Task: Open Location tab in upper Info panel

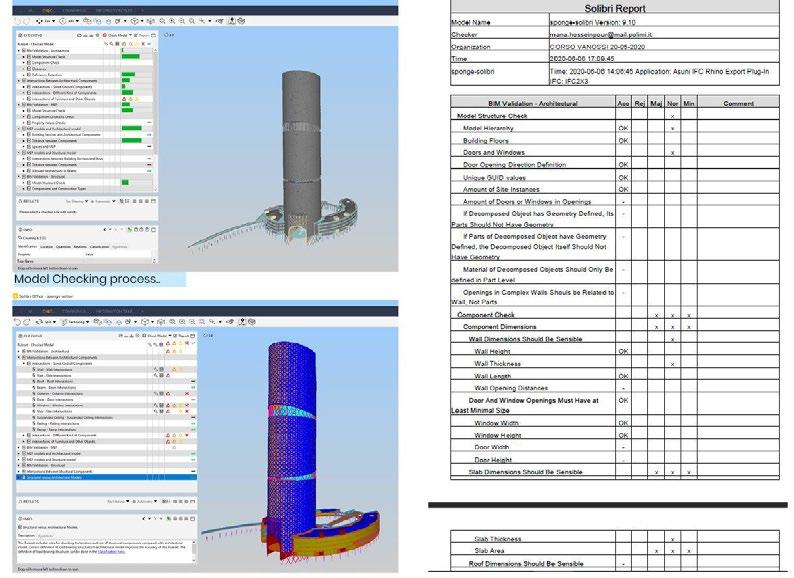Action: tap(47, 247)
